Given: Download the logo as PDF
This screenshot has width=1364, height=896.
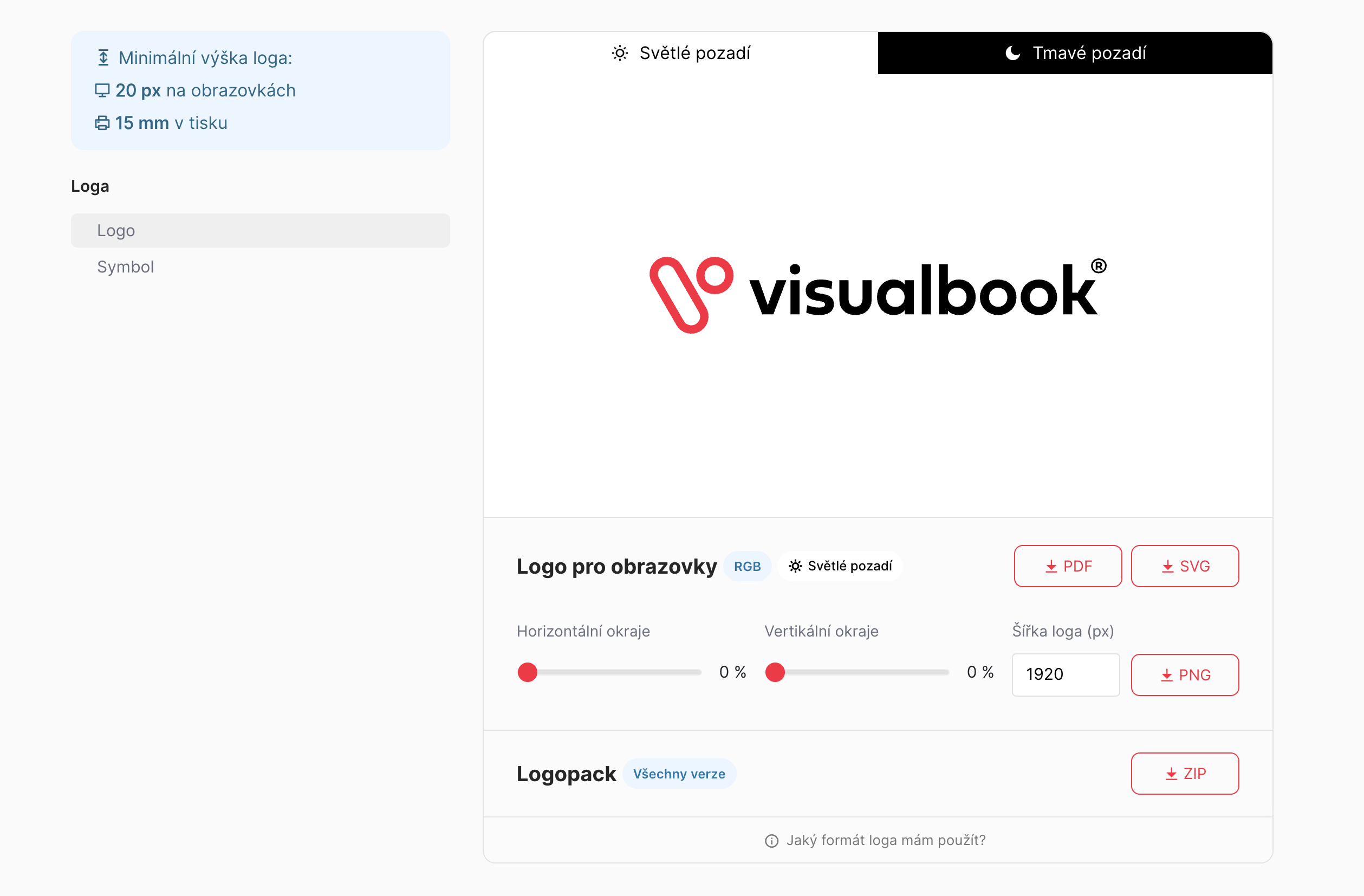Looking at the screenshot, I should tap(1068, 566).
